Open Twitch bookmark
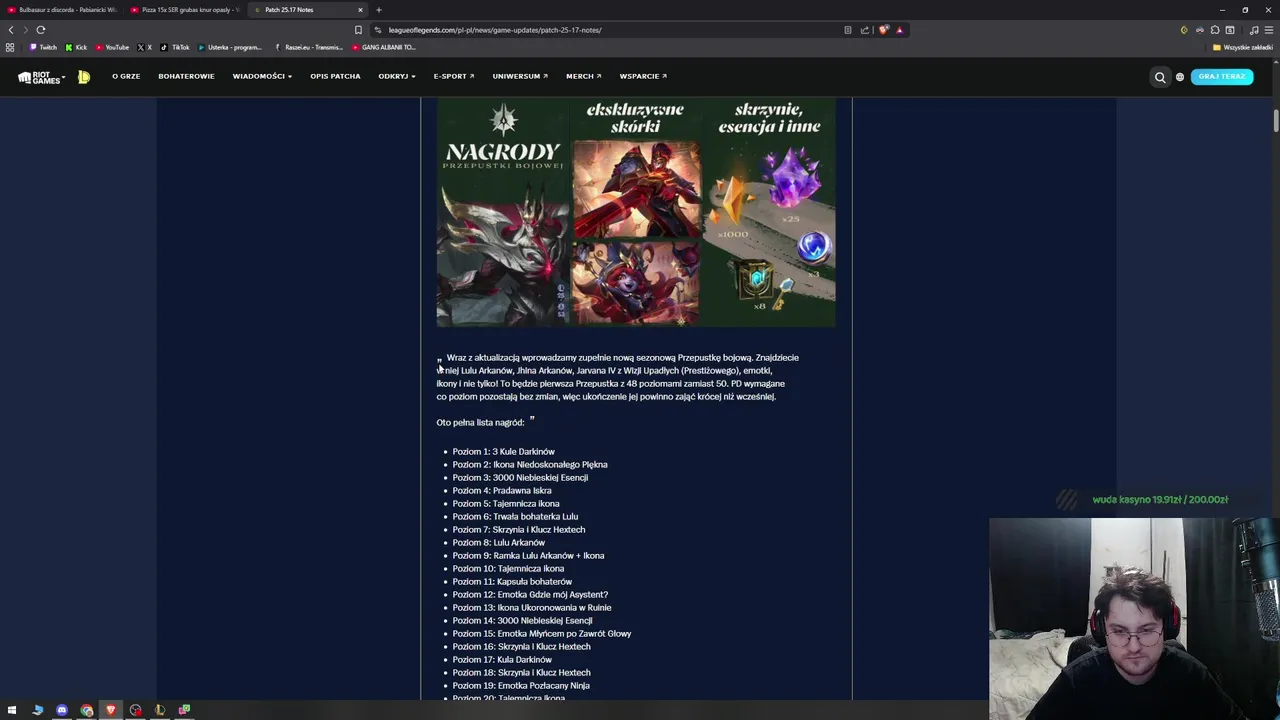 click(43, 47)
